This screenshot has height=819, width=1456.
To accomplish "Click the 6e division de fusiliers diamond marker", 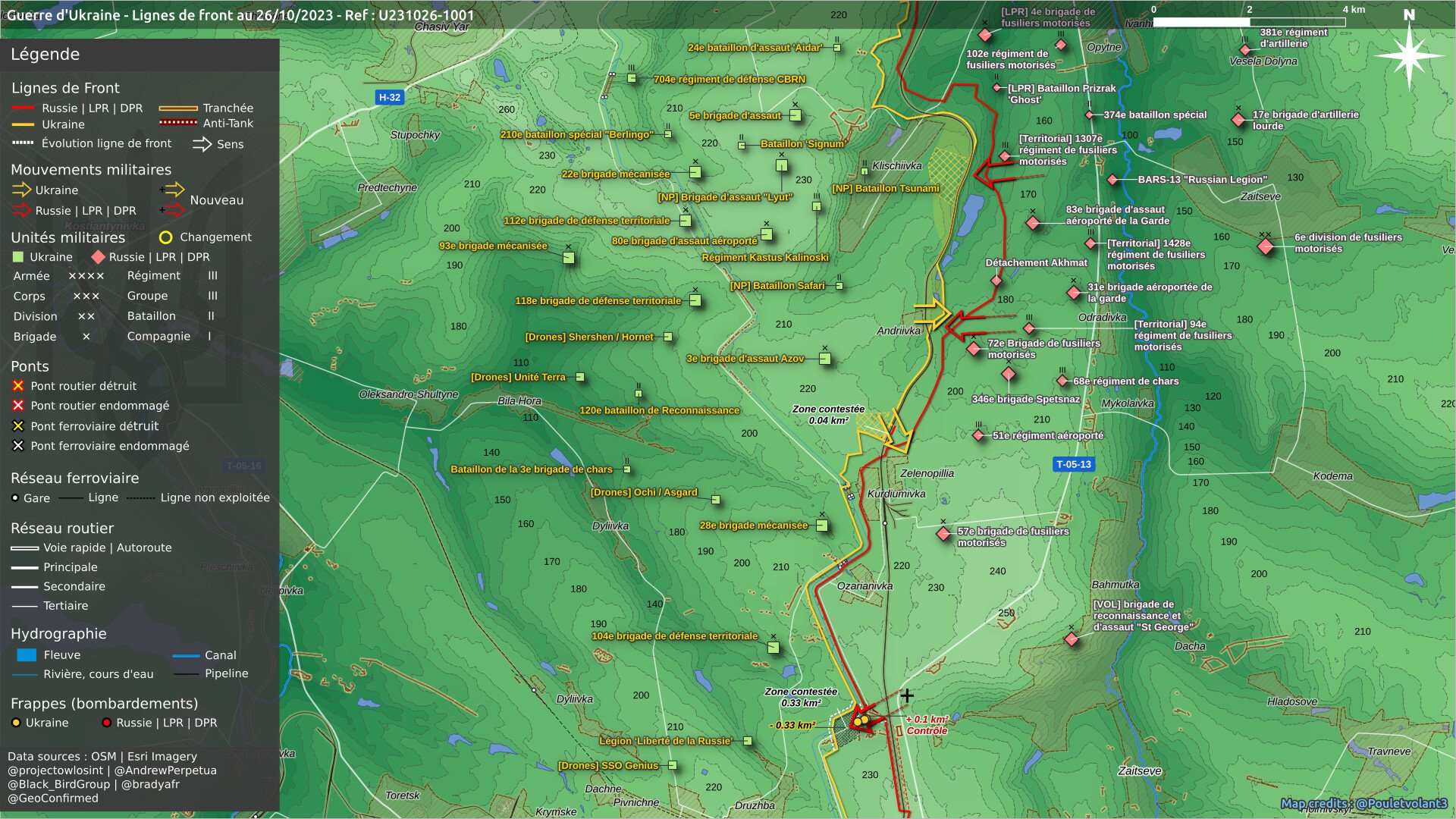I will tap(1265, 246).
